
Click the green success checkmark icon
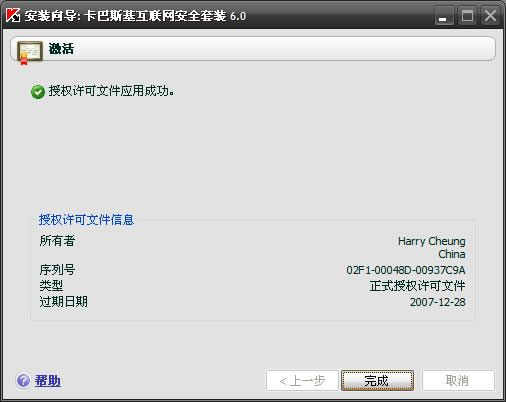[x=38, y=92]
